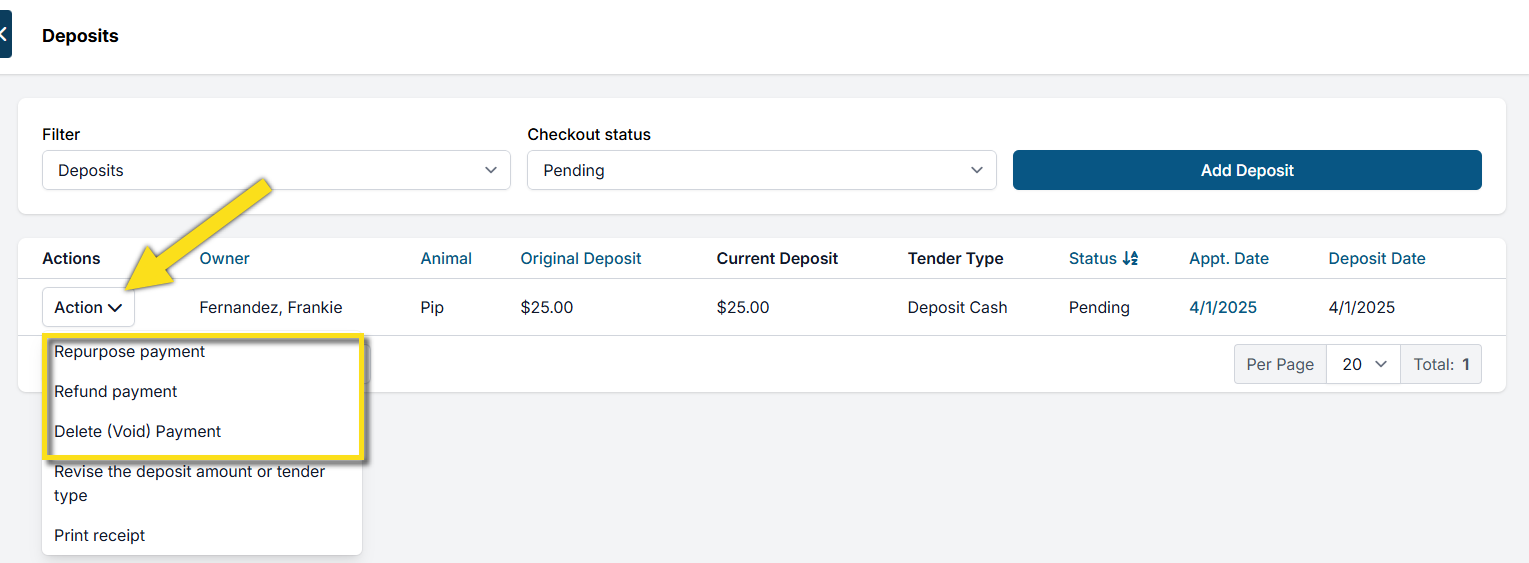Select Delete (Void) Payment option
This screenshot has width=1529, height=563.
point(138,432)
